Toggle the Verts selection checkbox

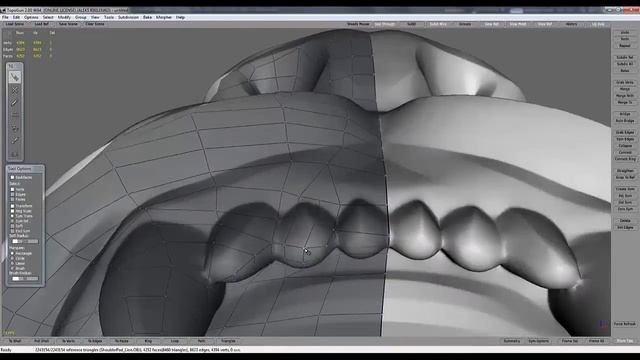[12, 189]
